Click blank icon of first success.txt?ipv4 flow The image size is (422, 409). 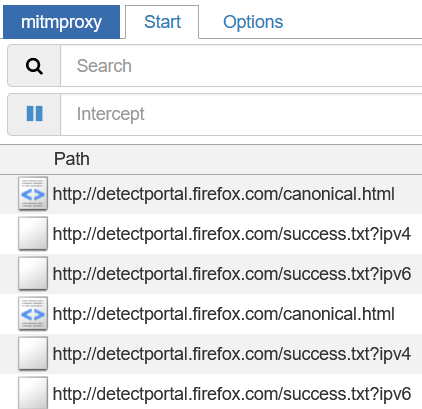33,234
